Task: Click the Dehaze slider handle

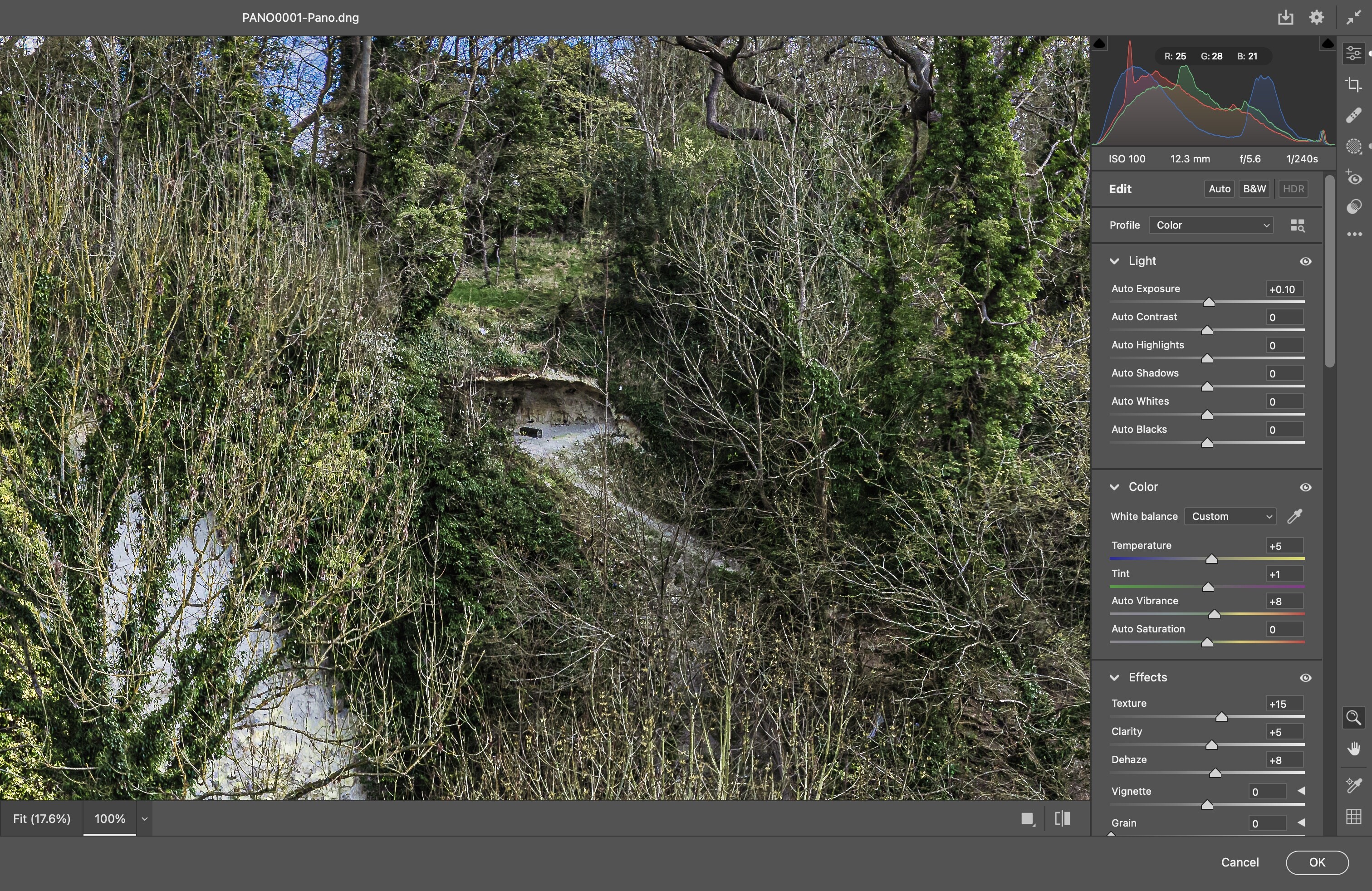Action: coord(1215,774)
